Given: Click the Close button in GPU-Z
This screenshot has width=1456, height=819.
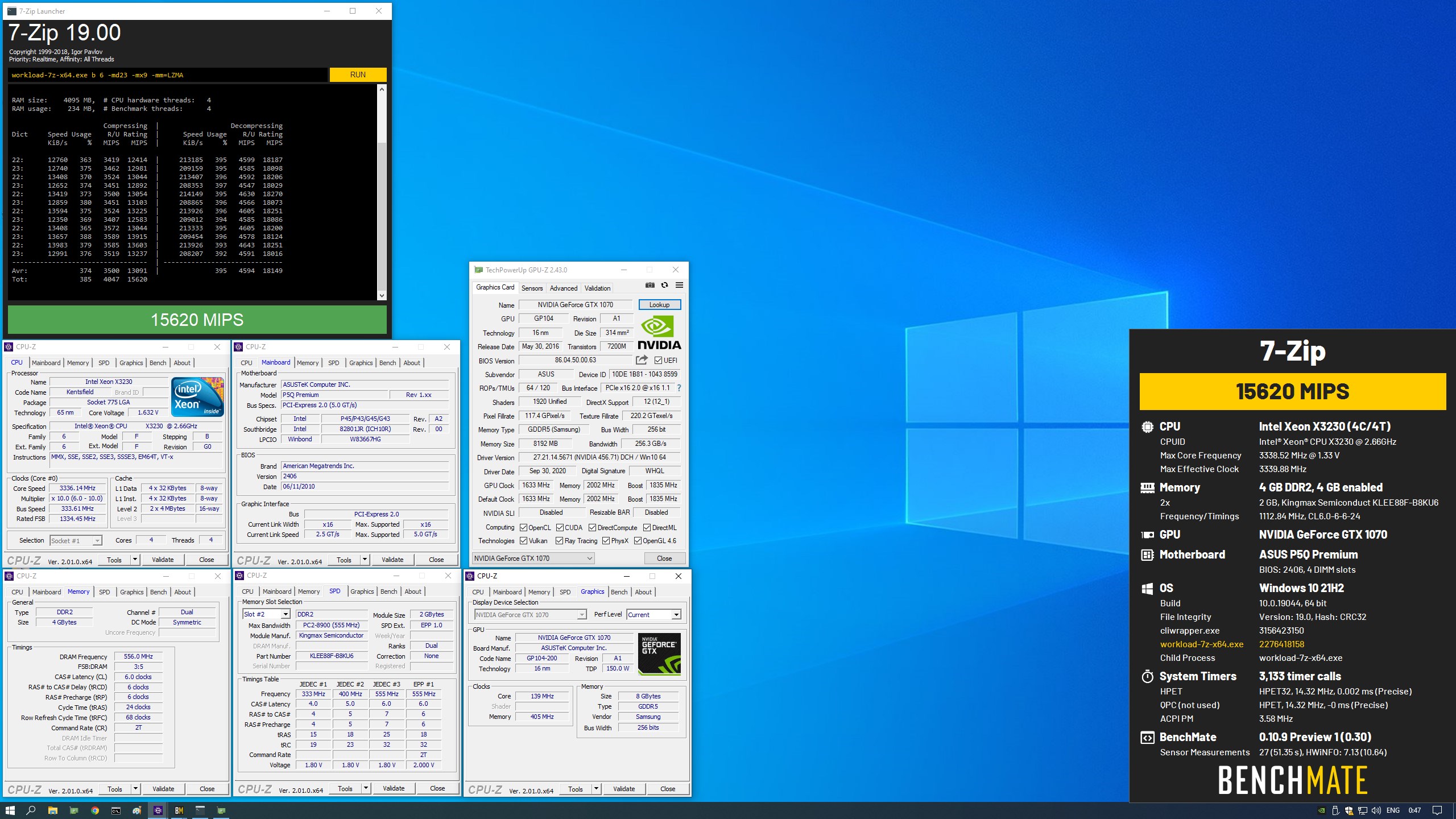Looking at the screenshot, I should [x=664, y=559].
